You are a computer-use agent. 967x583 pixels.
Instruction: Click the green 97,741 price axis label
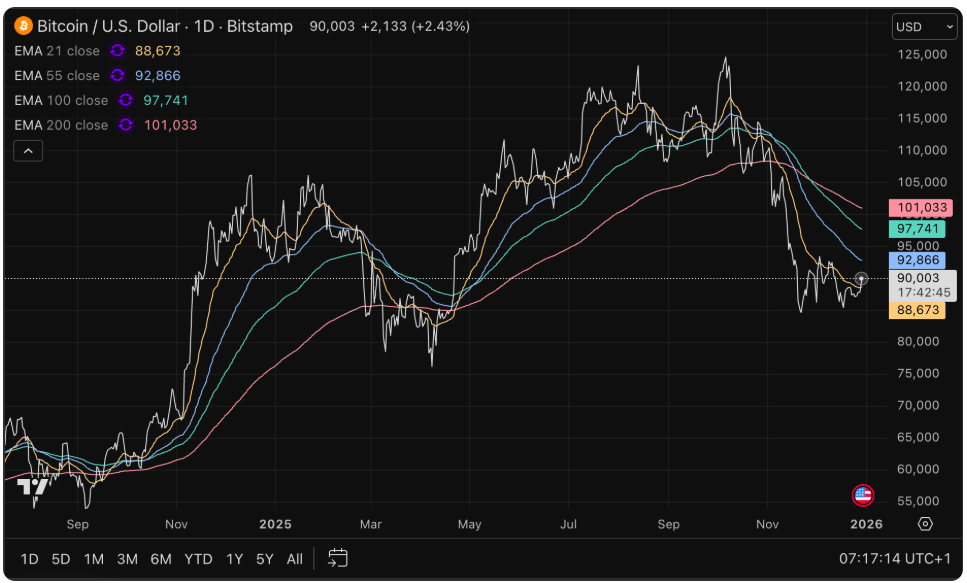pyautogui.click(x=917, y=229)
